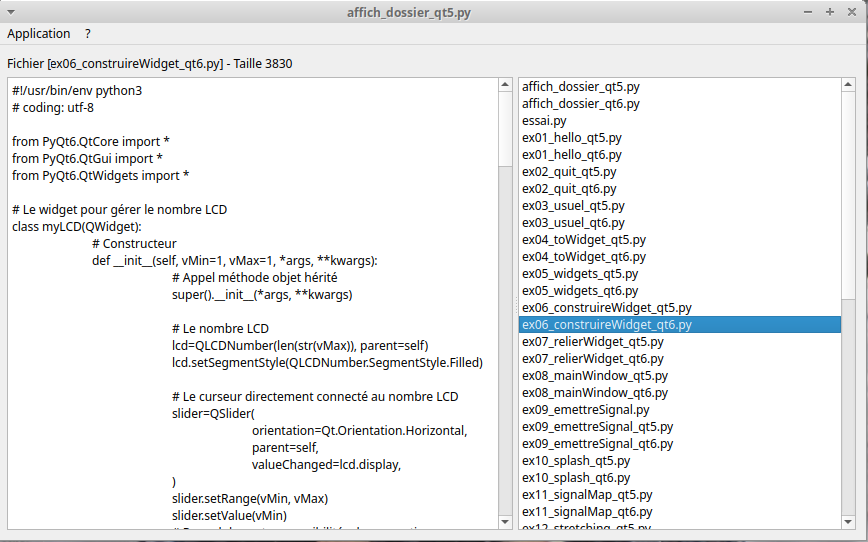Image resolution: width=868 pixels, height=542 pixels.
Task: Click the code pane vertical scrollbar handle
Action: (x=505, y=130)
